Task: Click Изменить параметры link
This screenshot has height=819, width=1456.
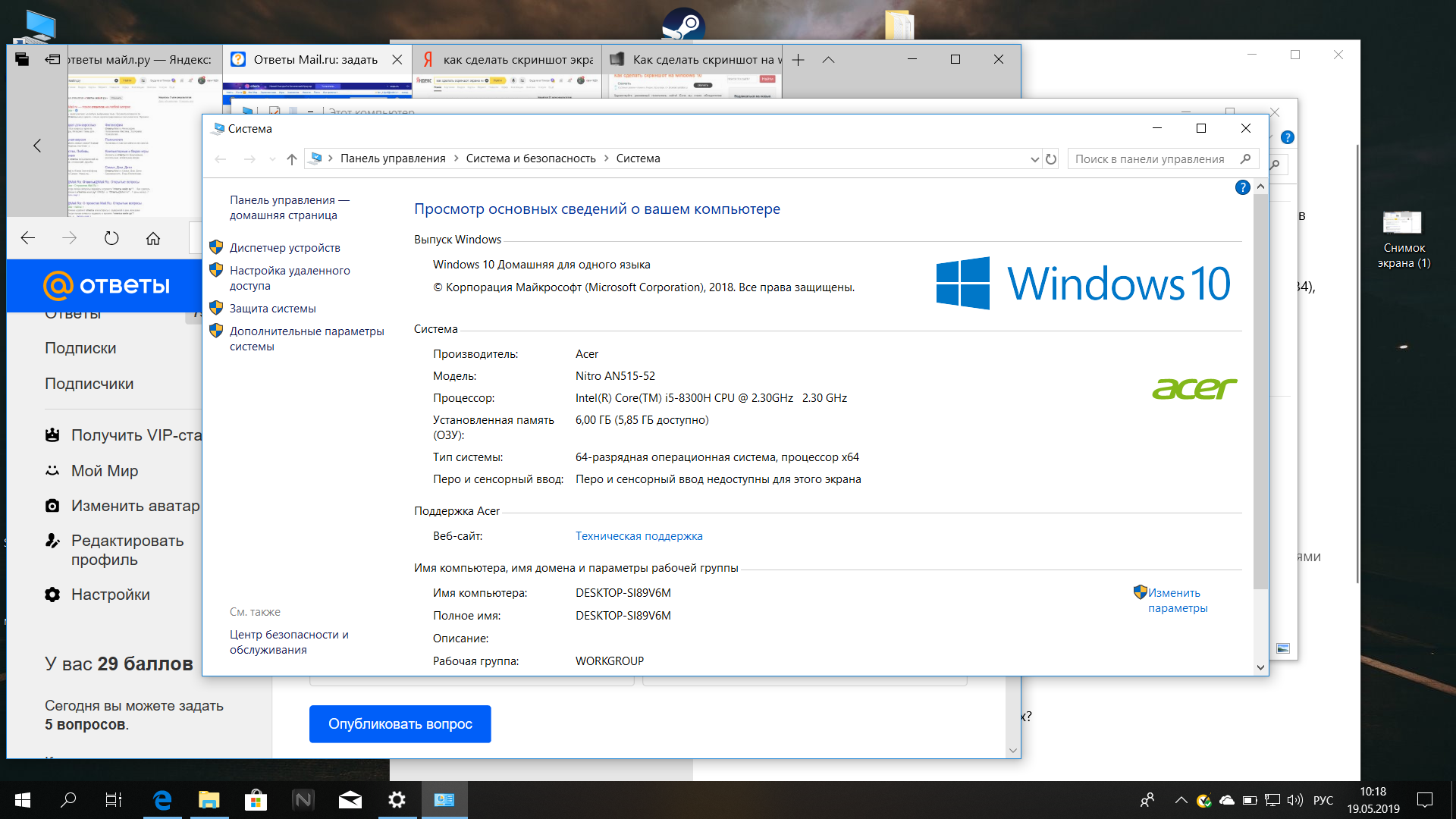Action: pyautogui.click(x=1178, y=601)
